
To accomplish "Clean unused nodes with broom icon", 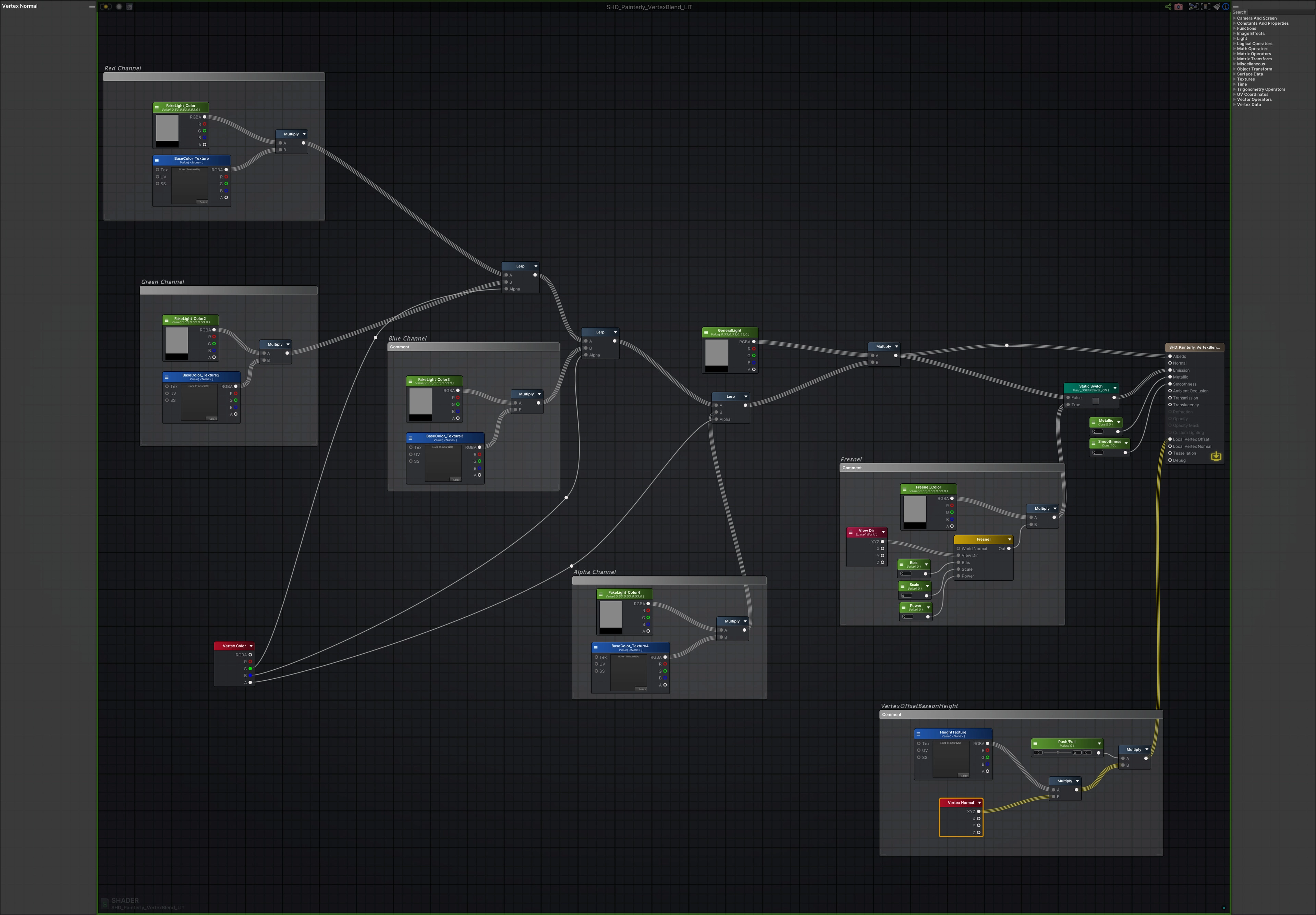I will 1216,7.
